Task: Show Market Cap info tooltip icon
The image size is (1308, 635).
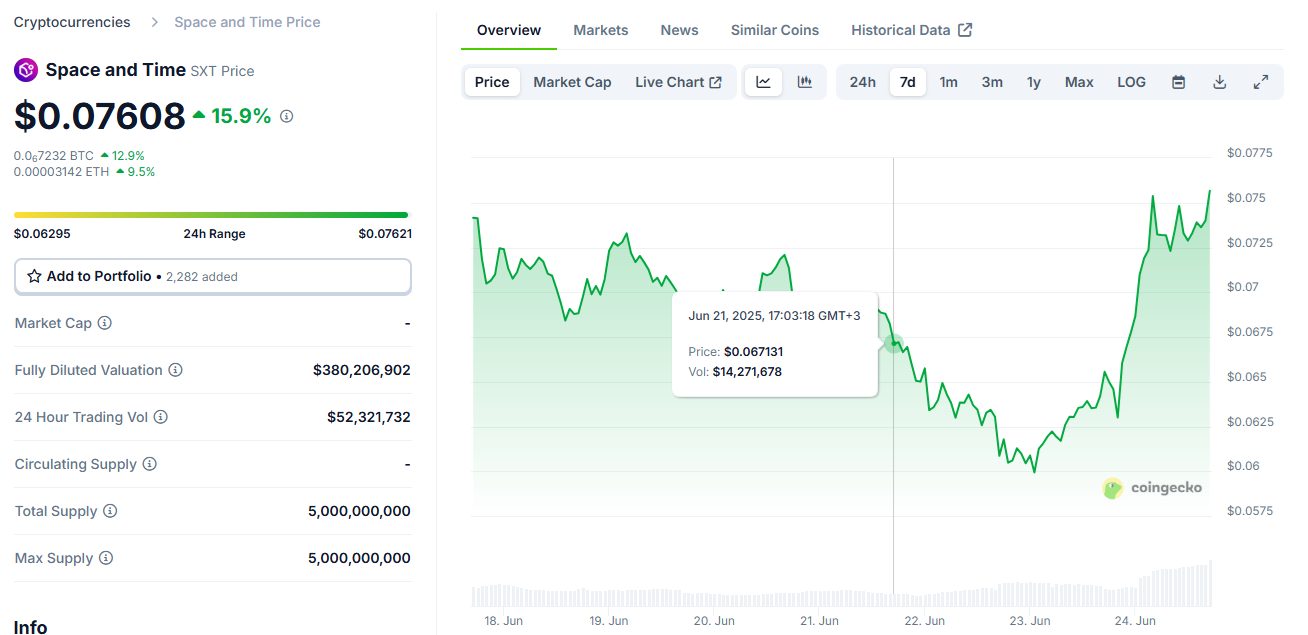Action: tap(104, 323)
